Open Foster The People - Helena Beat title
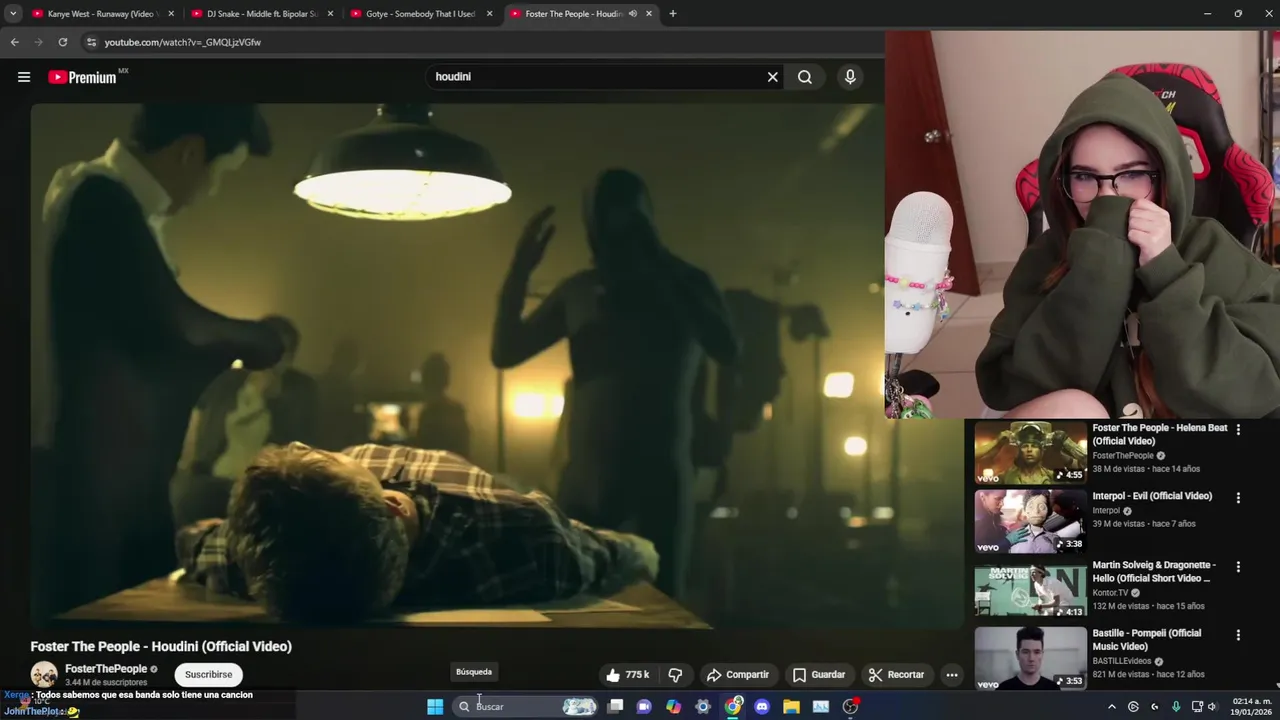The height and width of the screenshot is (720, 1280). 1159,434
